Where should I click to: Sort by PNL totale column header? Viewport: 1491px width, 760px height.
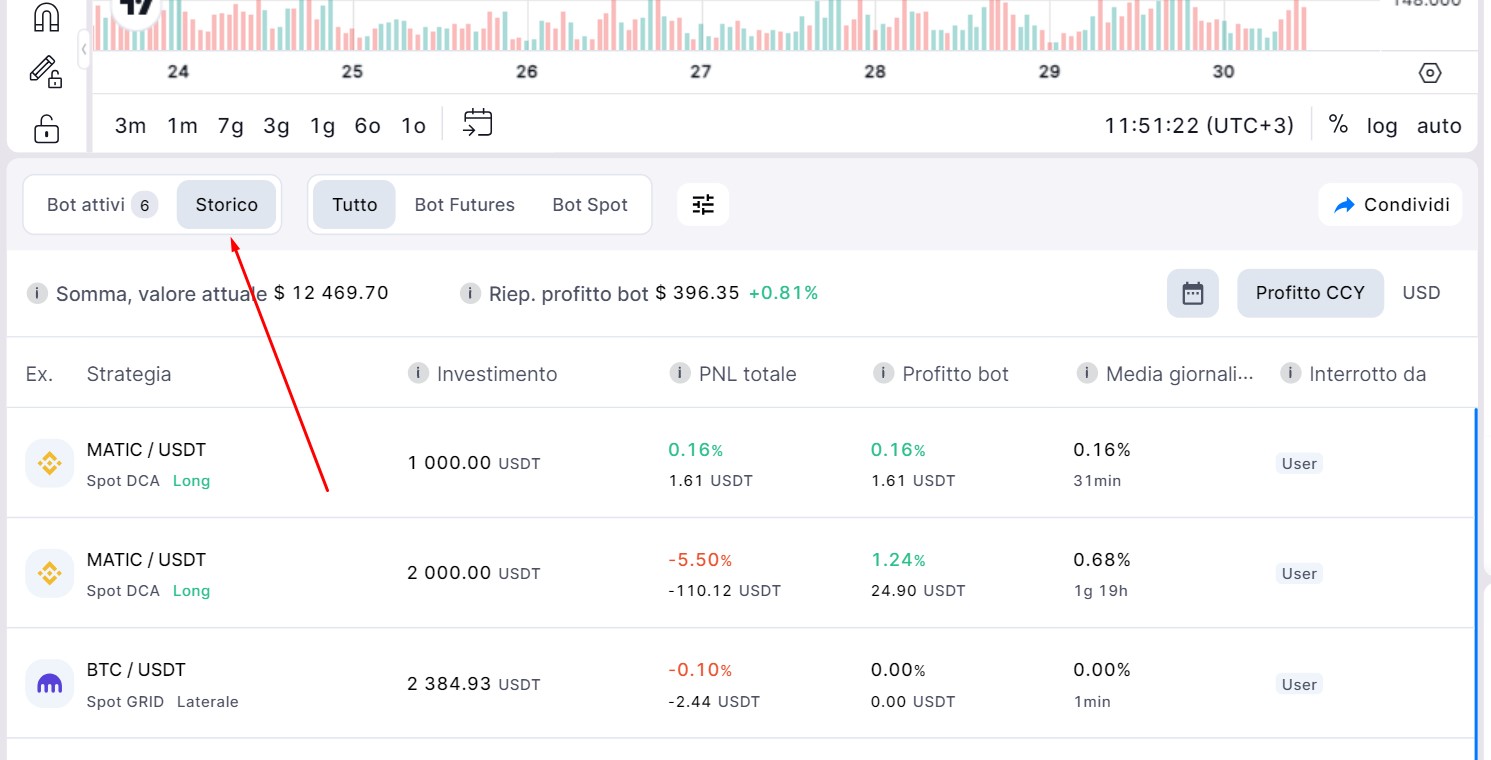(748, 374)
